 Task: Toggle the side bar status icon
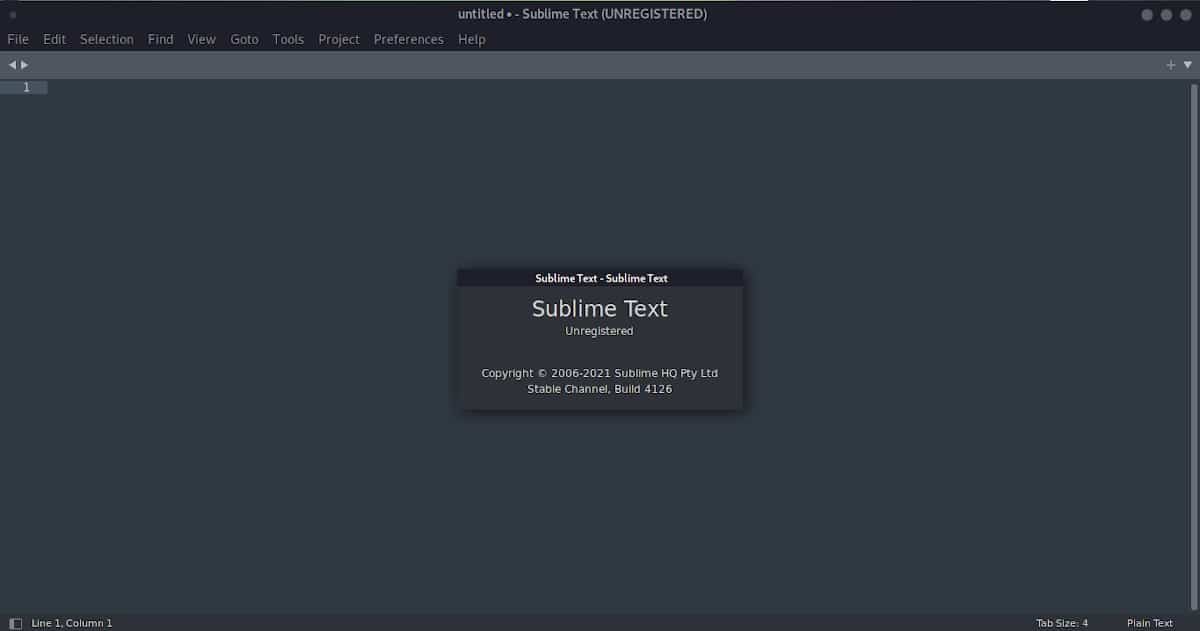click(x=15, y=623)
